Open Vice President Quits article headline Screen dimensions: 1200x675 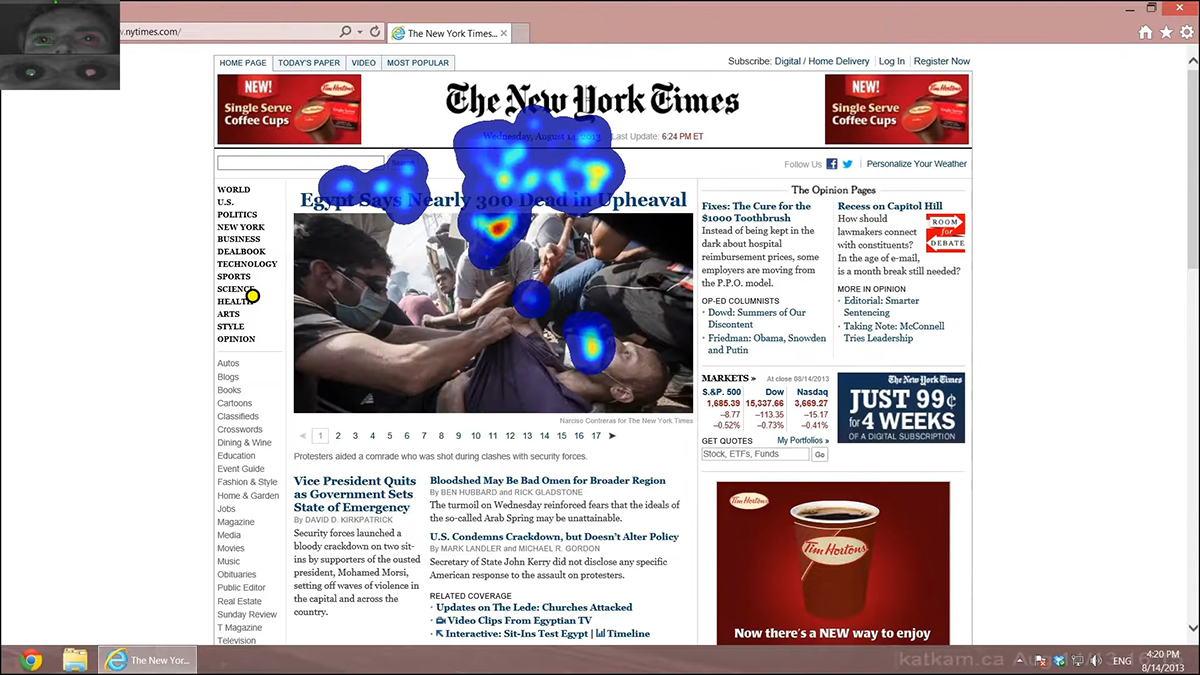(x=355, y=494)
